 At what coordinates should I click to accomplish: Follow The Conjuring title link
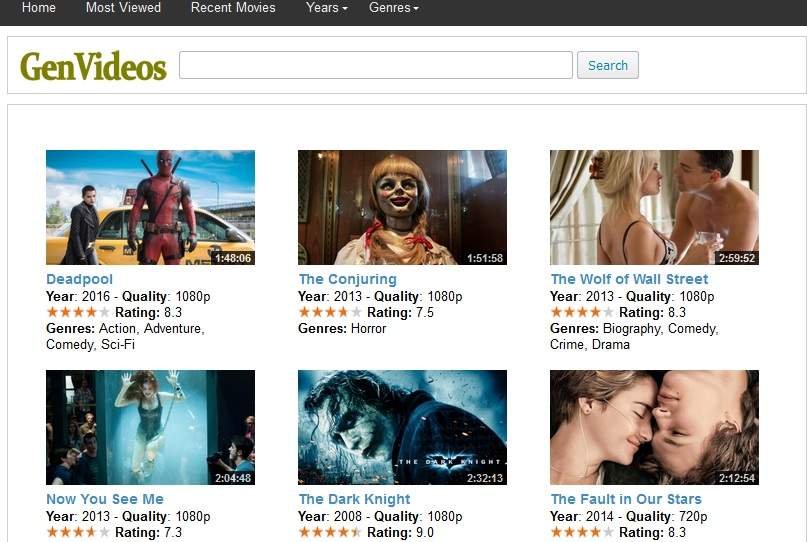coord(348,279)
